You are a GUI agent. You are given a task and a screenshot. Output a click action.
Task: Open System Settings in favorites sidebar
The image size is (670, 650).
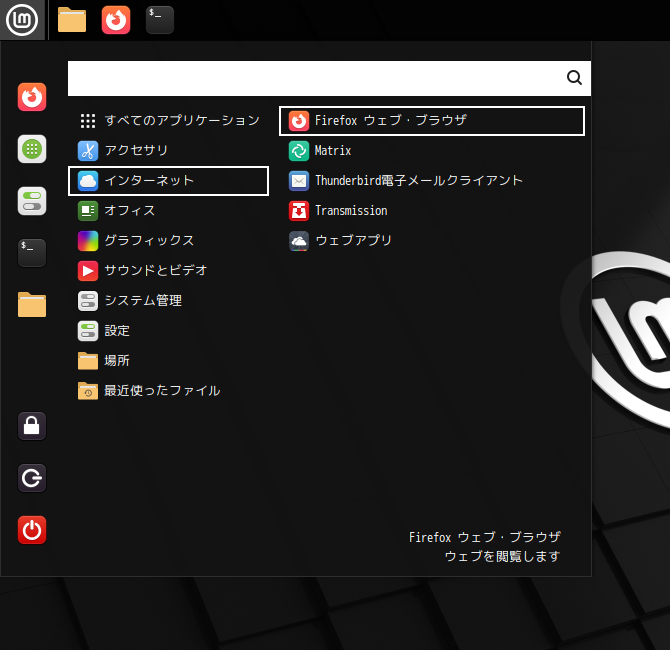(x=32, y=201)
